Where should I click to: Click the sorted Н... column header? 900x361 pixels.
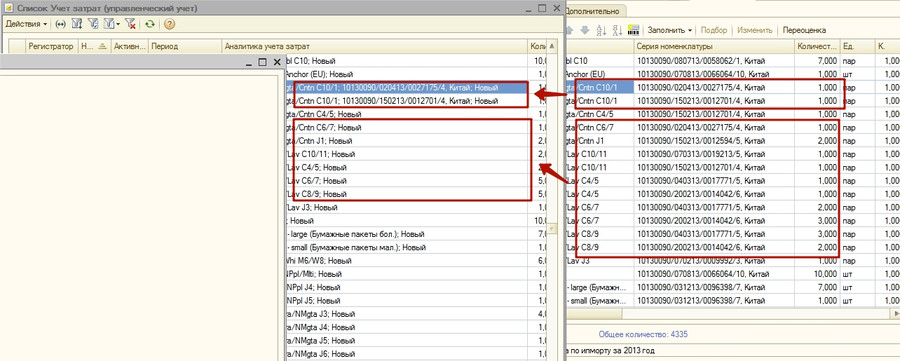(x=94, y=46)
